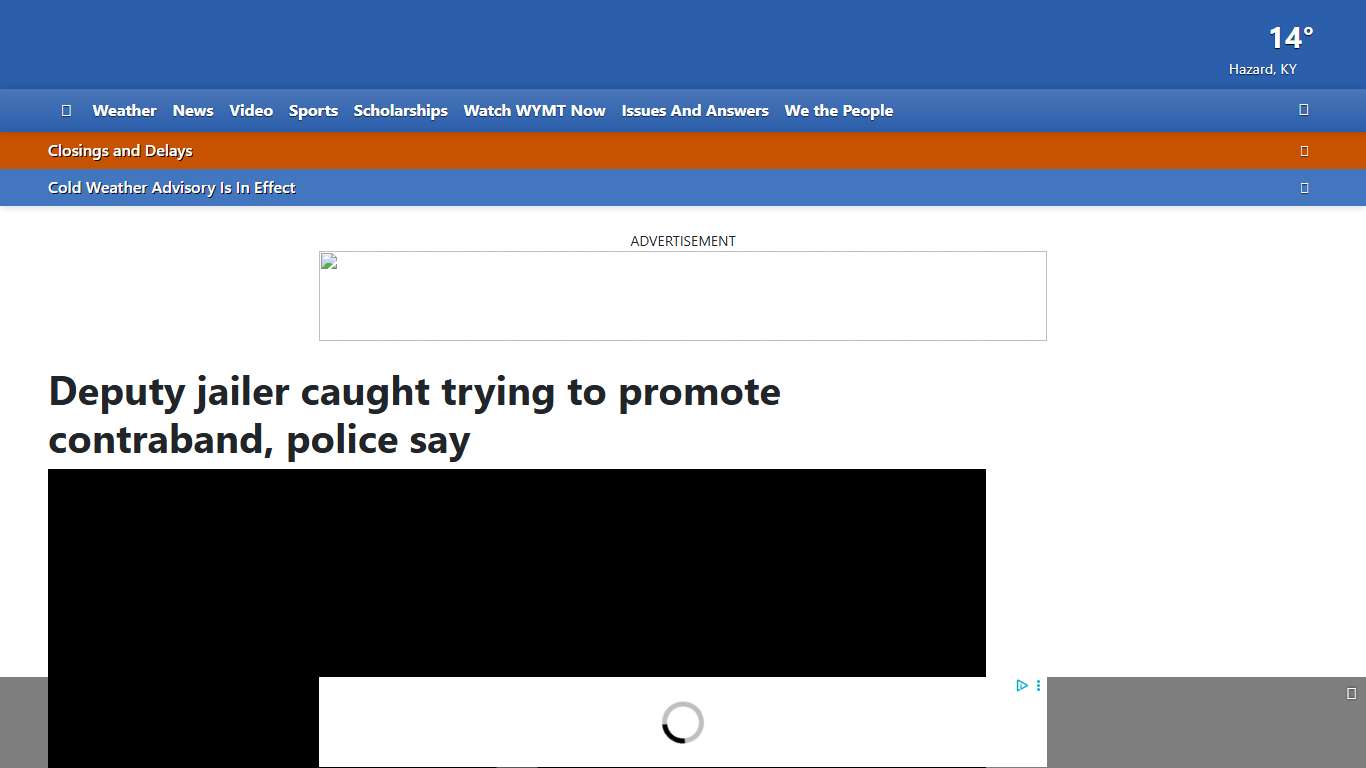Open the hamburger navigation menu
The image size is (1366, 768).
[66, 111]
